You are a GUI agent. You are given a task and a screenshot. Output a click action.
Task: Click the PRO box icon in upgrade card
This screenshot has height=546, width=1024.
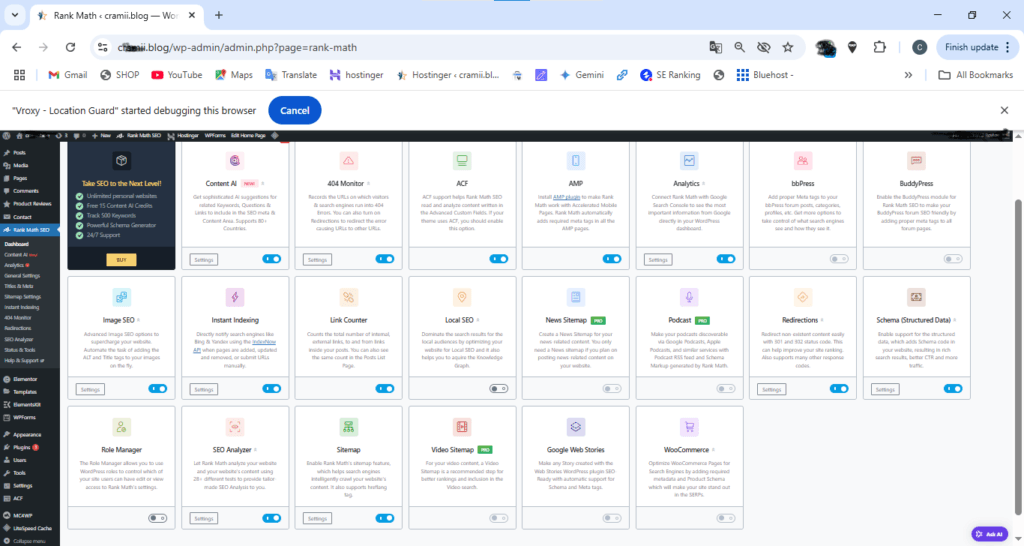tap(121, 161)
